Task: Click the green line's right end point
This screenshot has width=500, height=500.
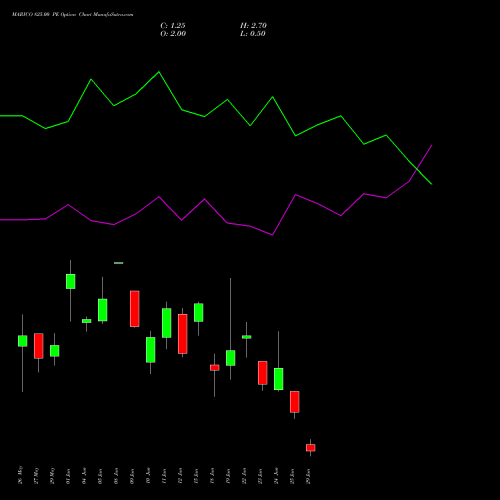Action: tap(432, 184)
